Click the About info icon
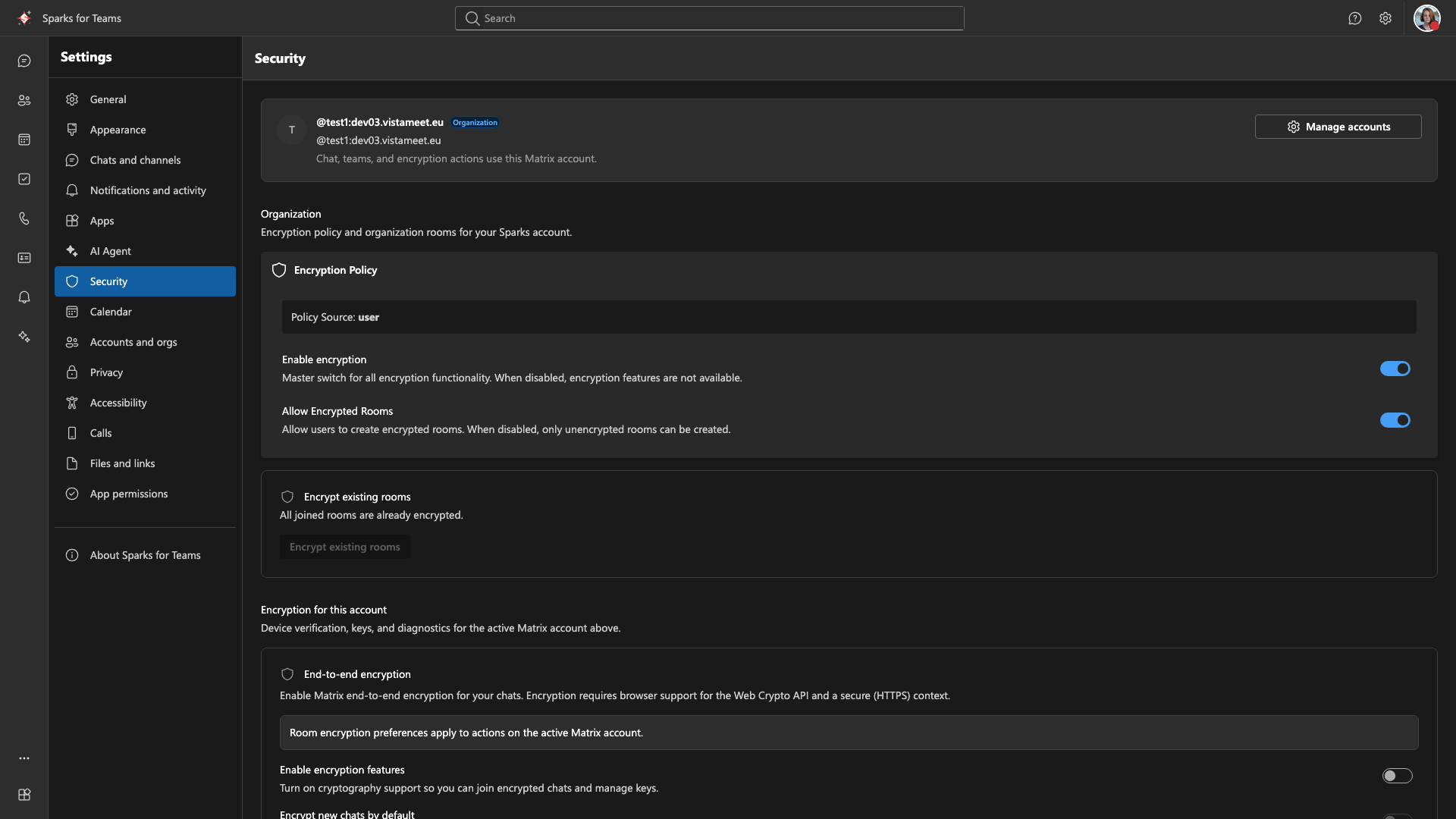This screenshot has height=819, width=1456. point(72,555)
